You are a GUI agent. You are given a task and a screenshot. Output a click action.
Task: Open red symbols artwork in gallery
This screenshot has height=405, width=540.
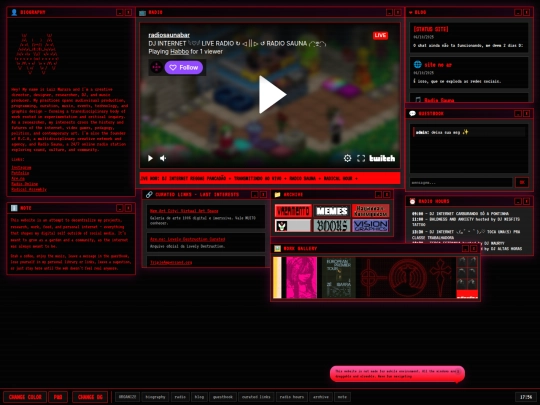(406, 277)
